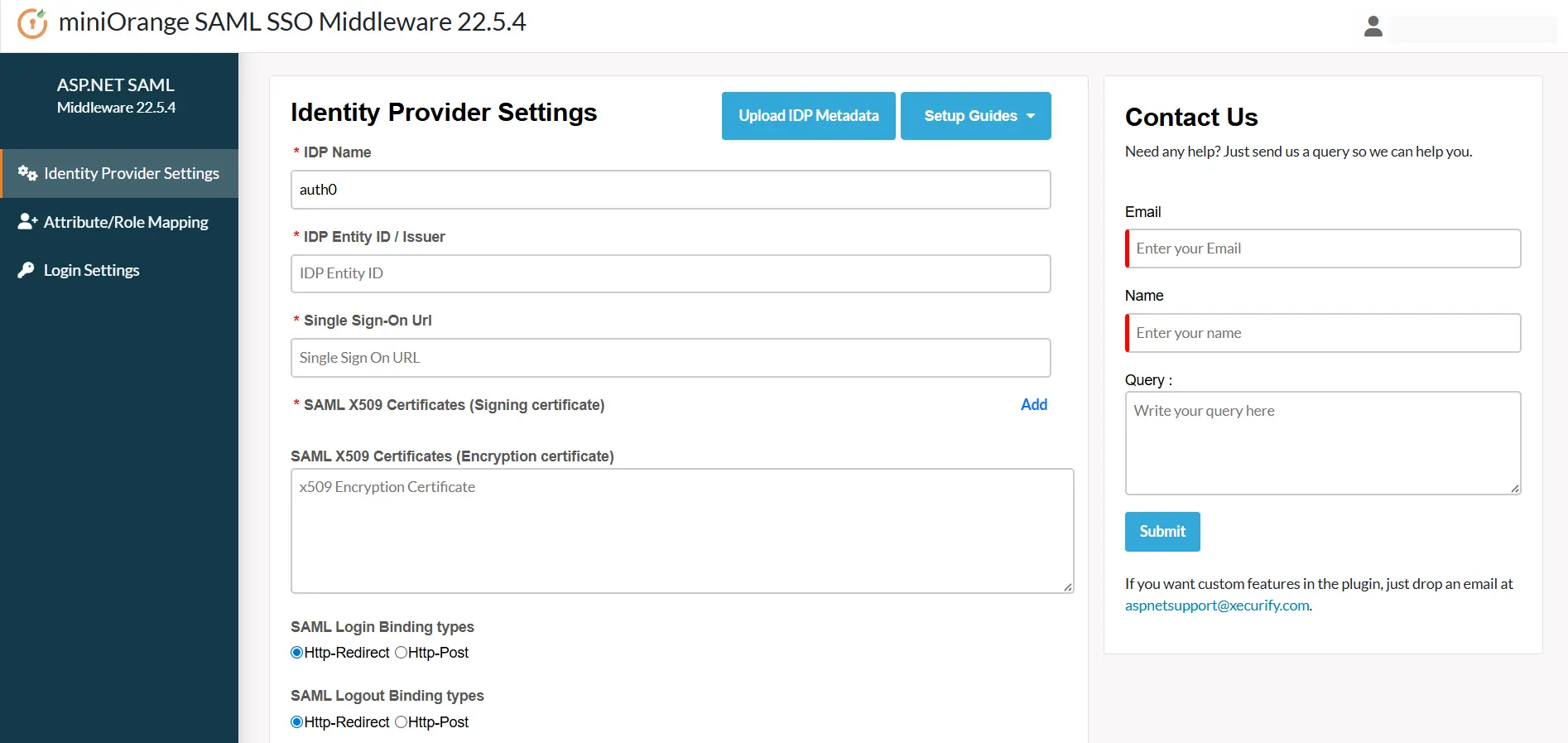1568x743 pixels.
Task: Select Http-Post for SAML Login Binding
Action: 401,653
